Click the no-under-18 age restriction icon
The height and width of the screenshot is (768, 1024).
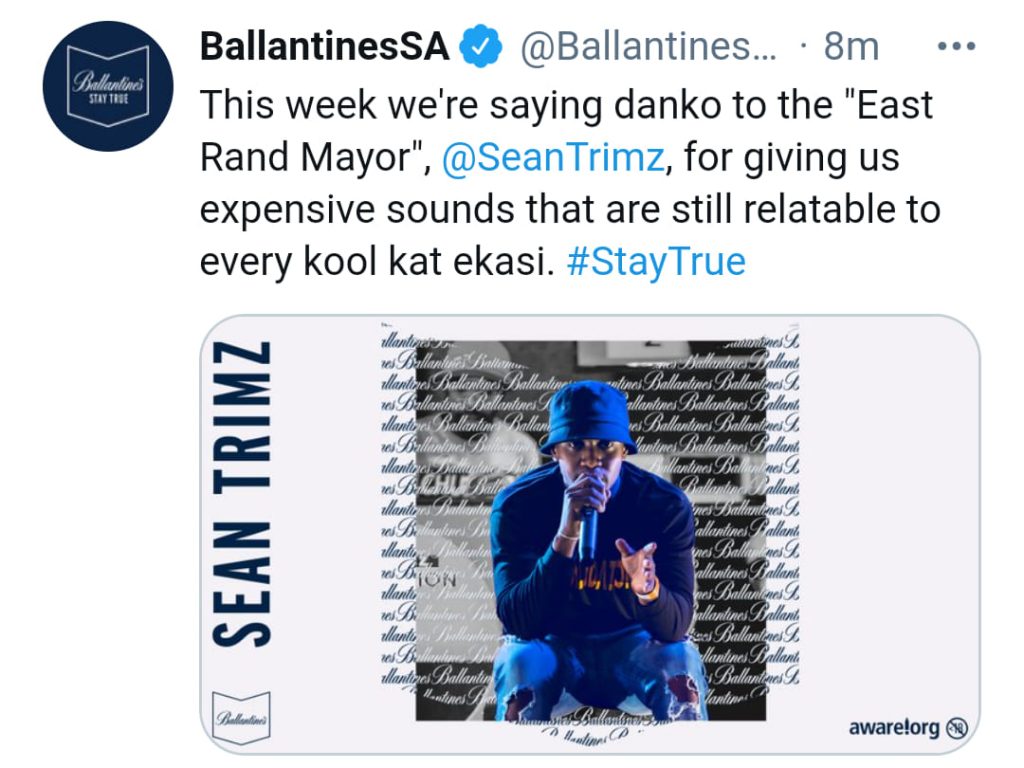tap(958, 727)
